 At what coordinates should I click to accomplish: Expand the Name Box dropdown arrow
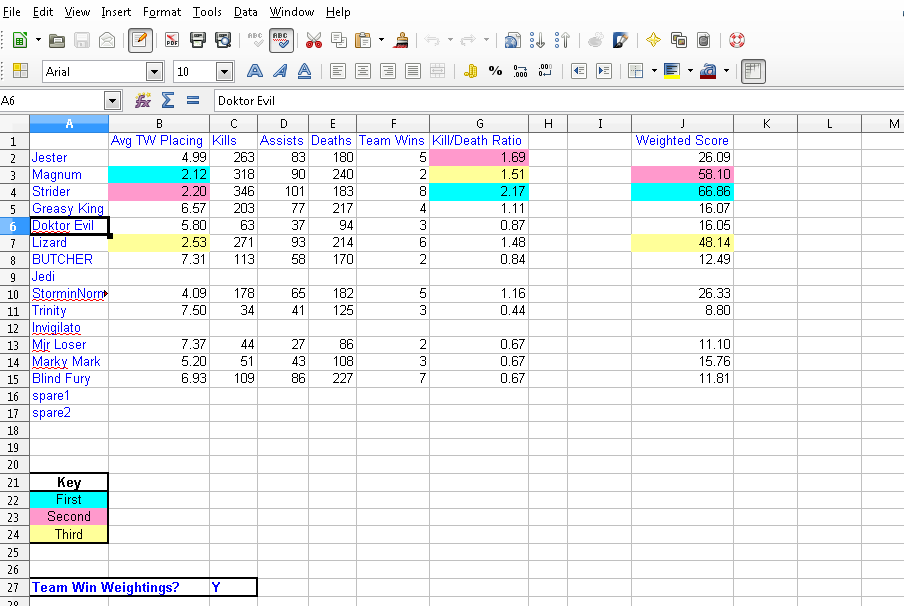(112, 101)
